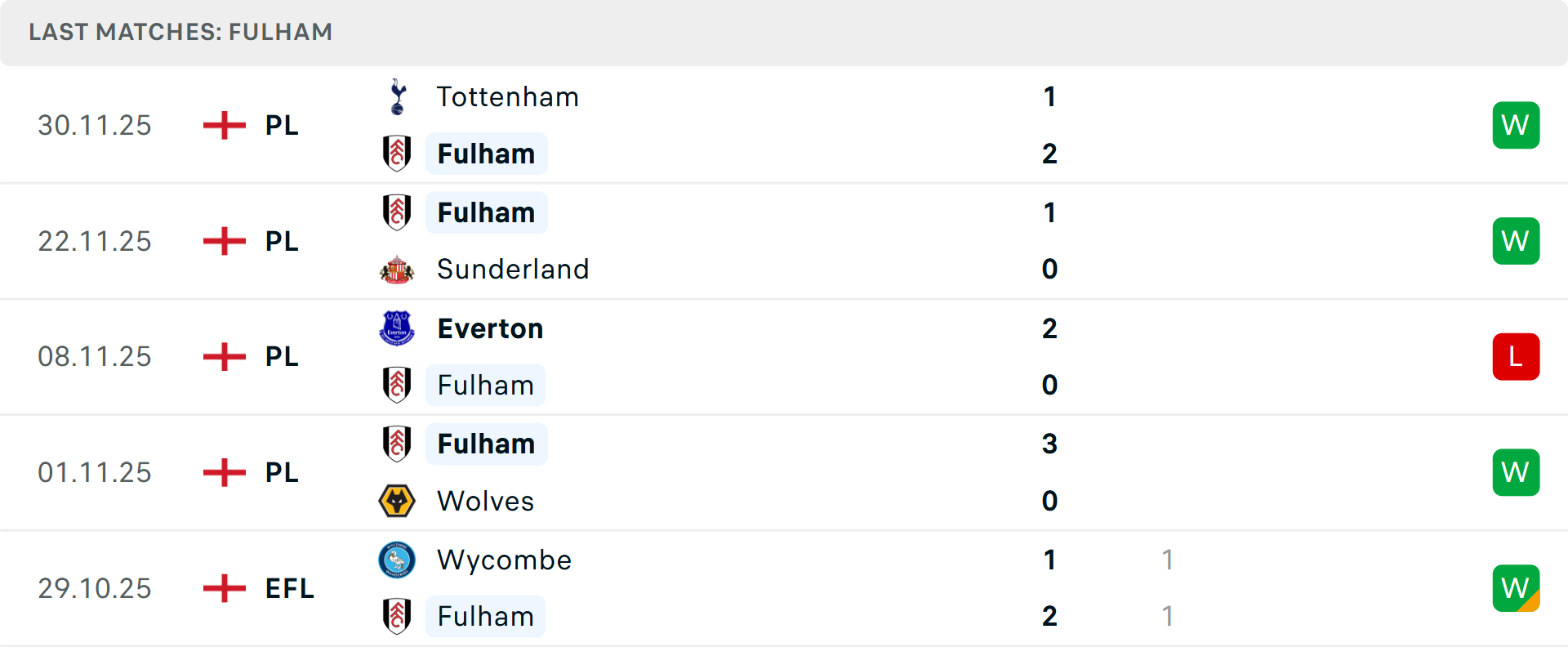Open the Fulham team link in the Sunderland match
Viewport: 1568px width, 647px height.
[486, 212]
